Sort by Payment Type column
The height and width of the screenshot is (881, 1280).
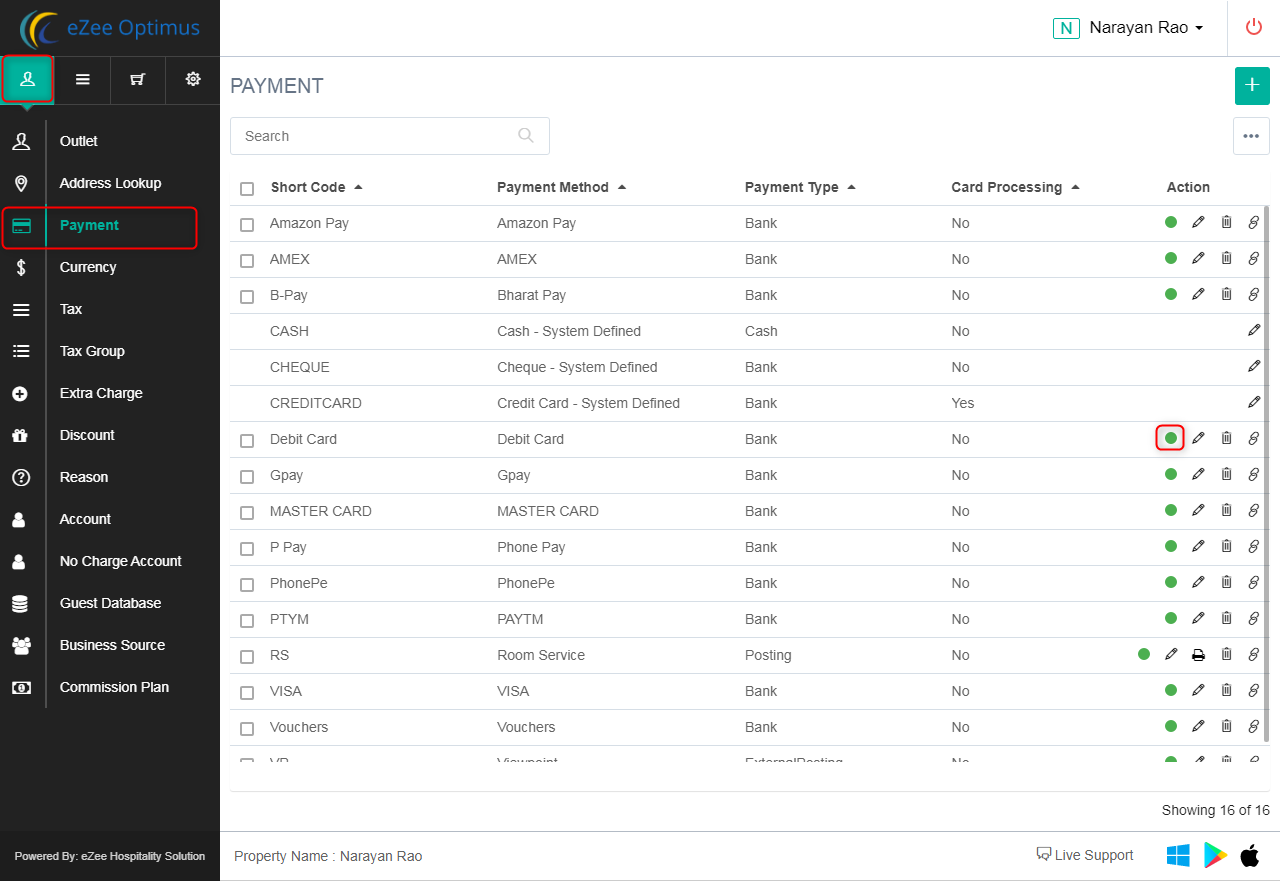[800, 187]
